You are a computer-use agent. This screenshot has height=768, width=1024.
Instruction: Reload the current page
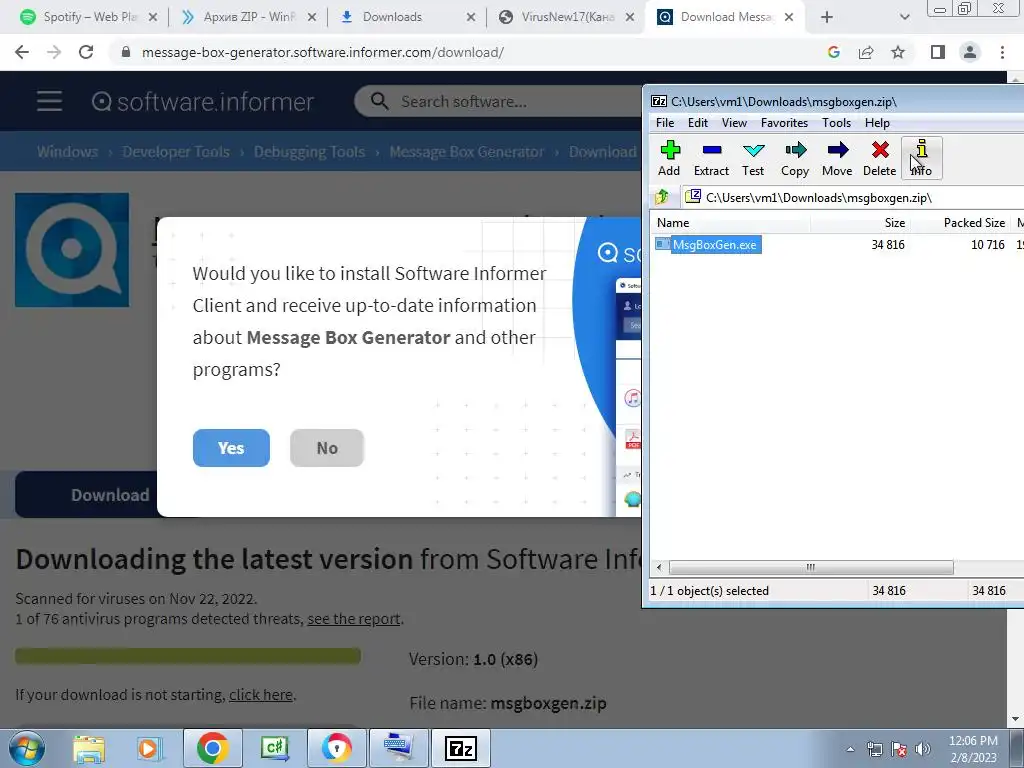click(86, 52)
